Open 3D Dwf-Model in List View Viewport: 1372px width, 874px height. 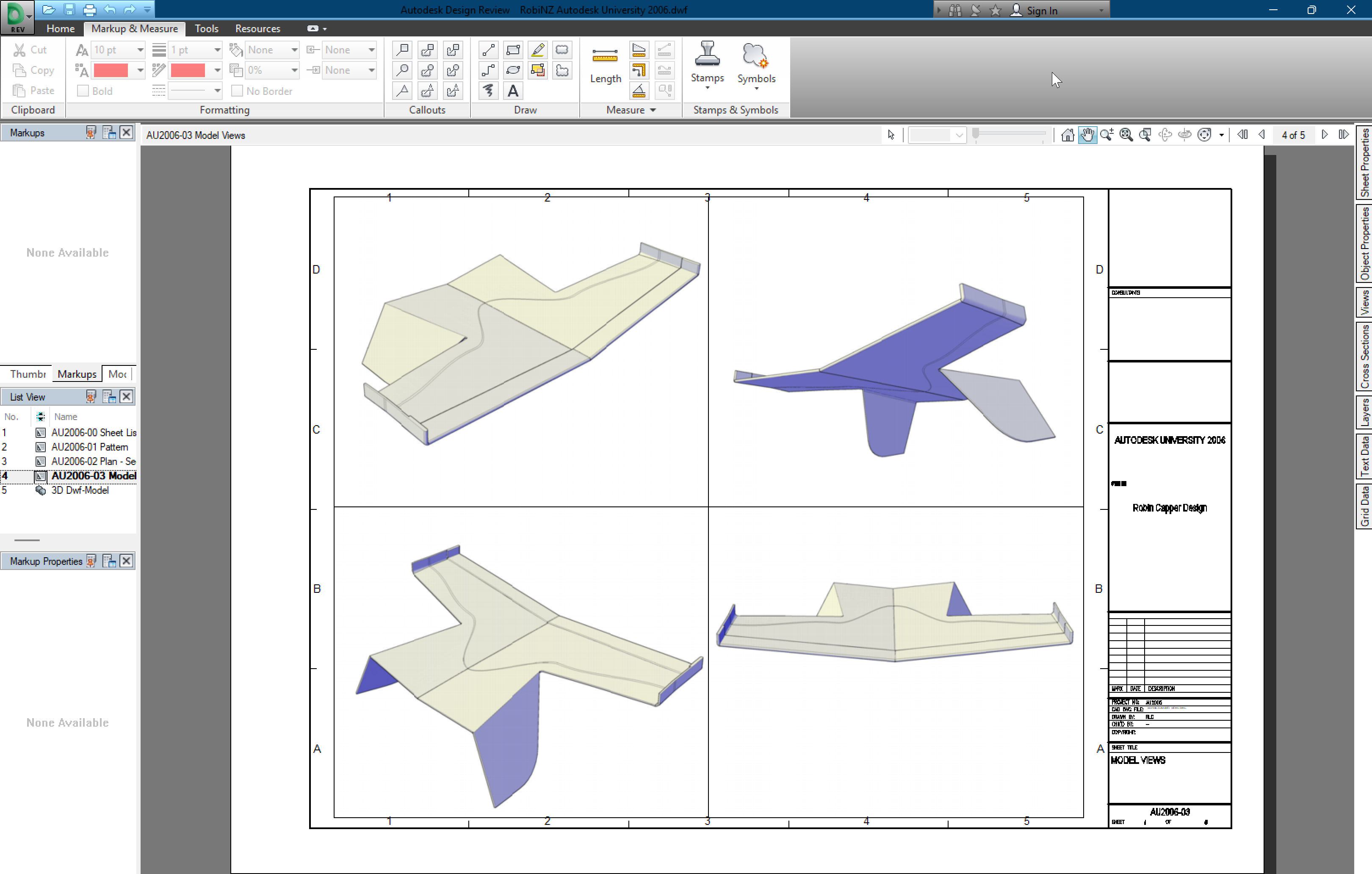point(80,490)
